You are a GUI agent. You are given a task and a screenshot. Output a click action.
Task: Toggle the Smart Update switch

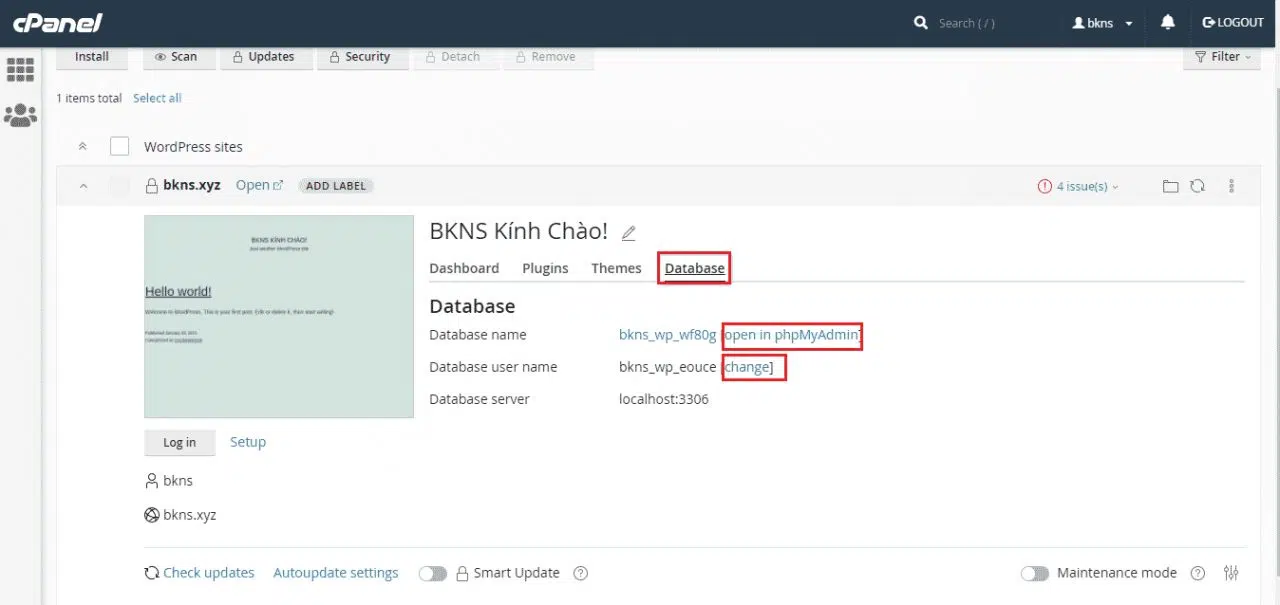432,573
